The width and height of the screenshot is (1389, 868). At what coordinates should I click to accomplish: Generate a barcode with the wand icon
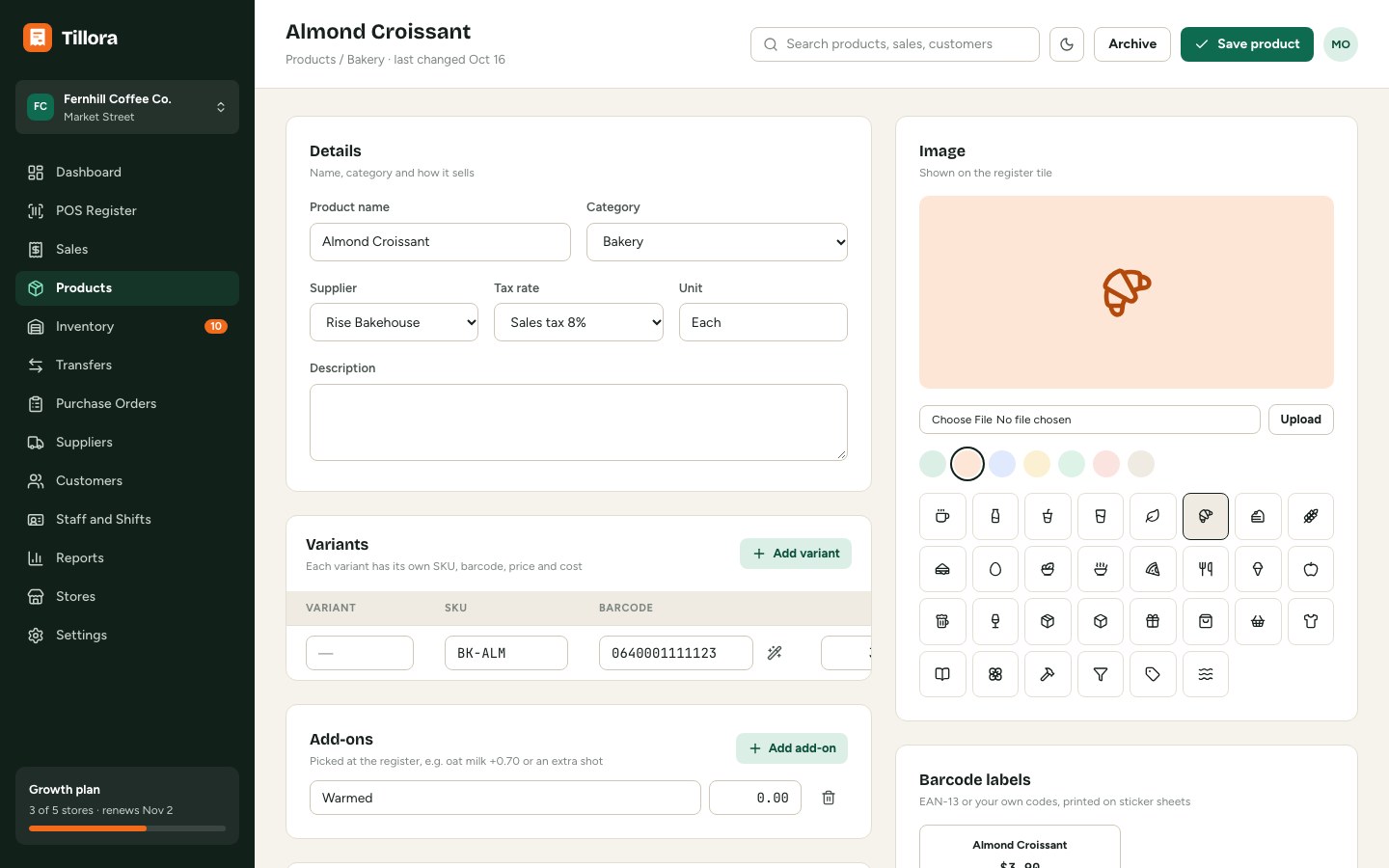point(775,653)
